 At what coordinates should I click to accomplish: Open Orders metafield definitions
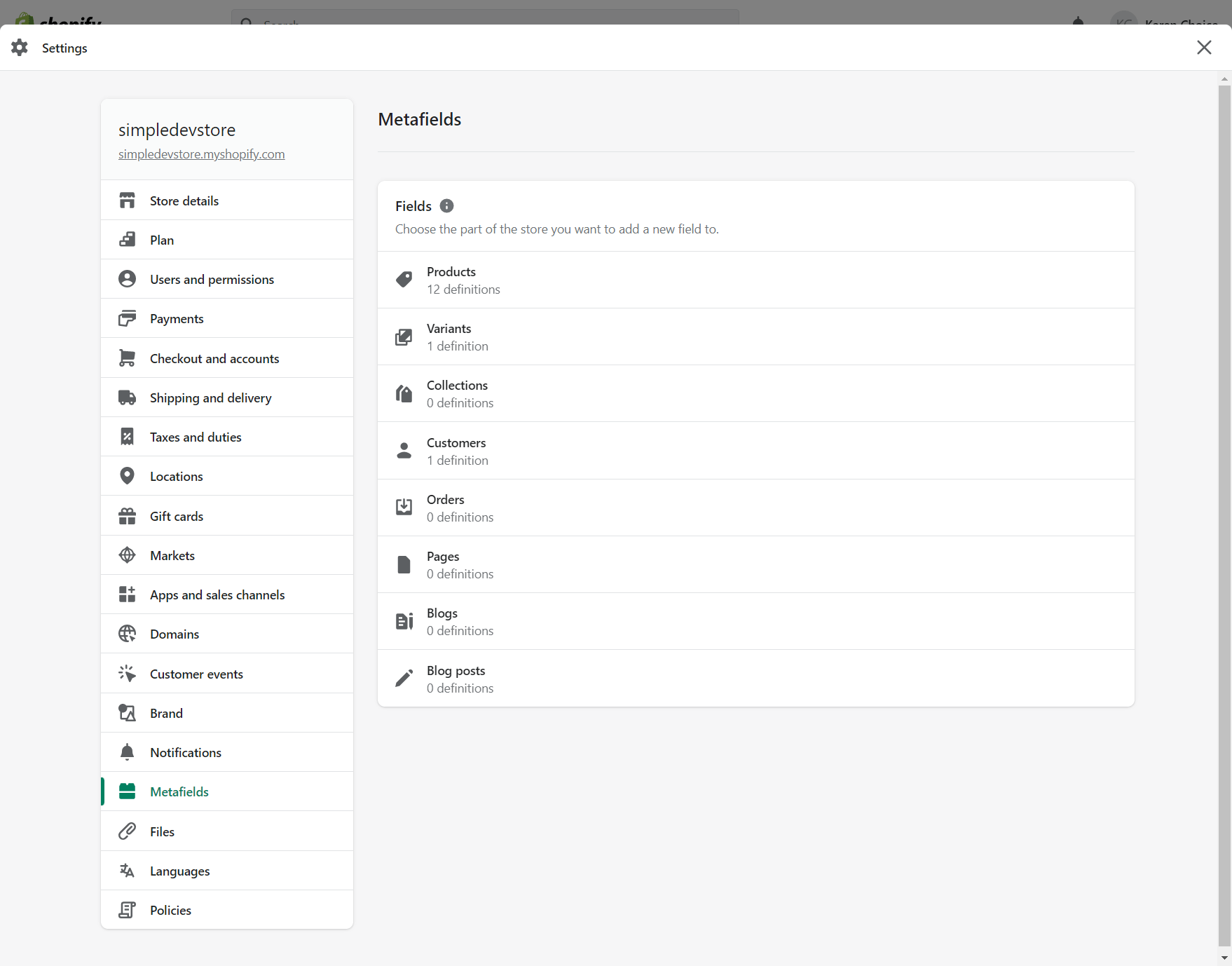(756, 508)
